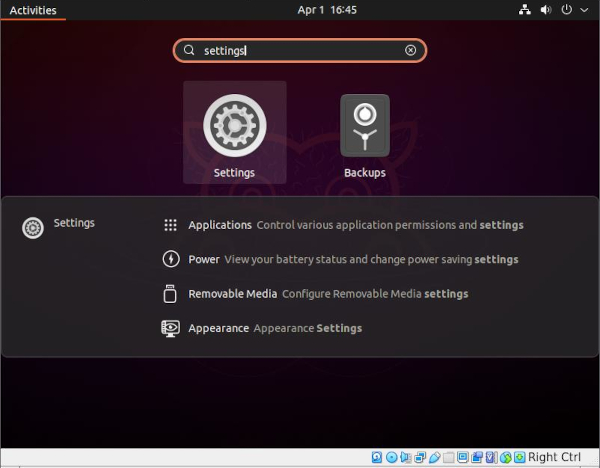
Task: Click the Activities button
Action: pos(33,10)
